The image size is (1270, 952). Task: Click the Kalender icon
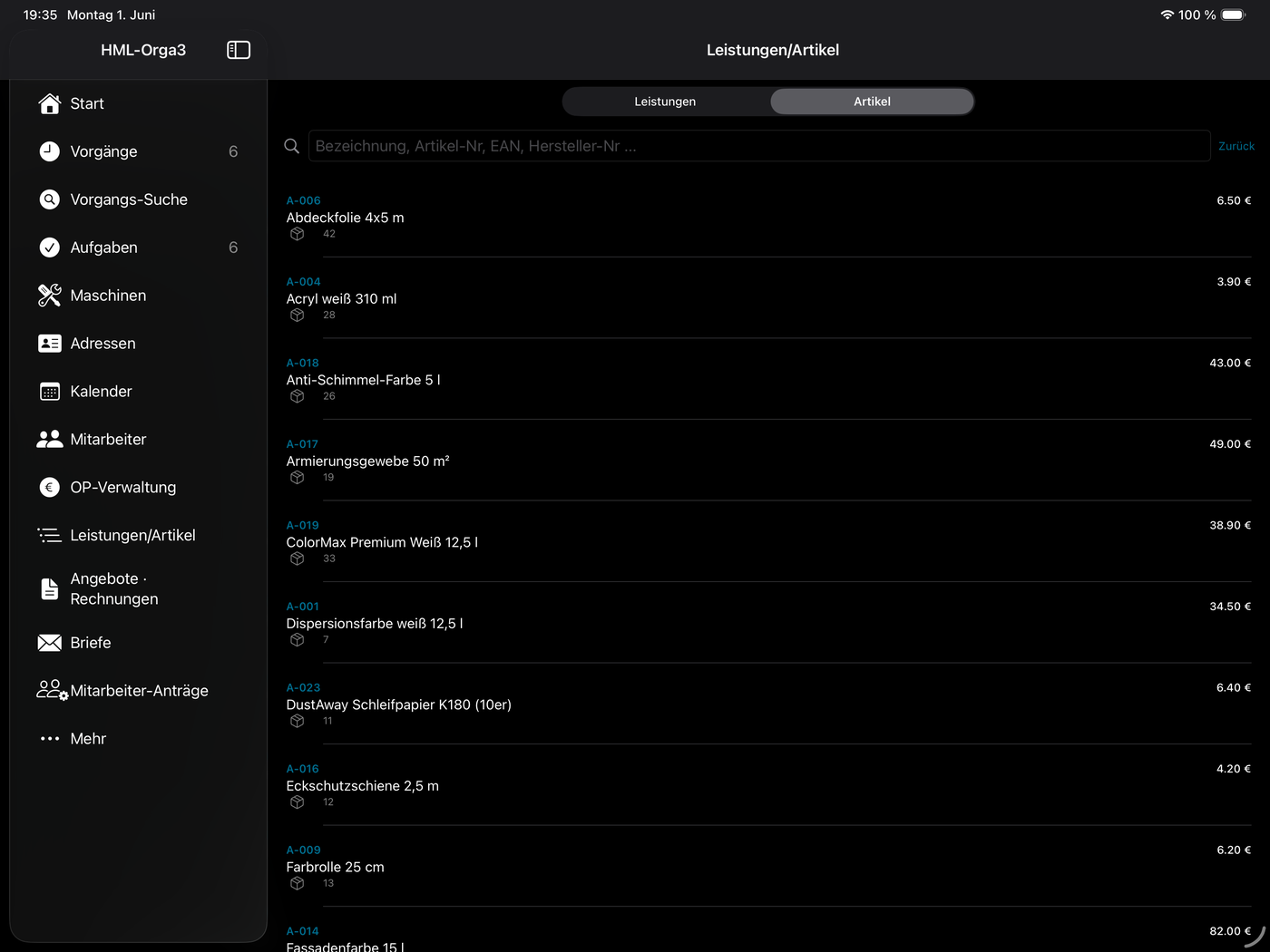[50, 392]
